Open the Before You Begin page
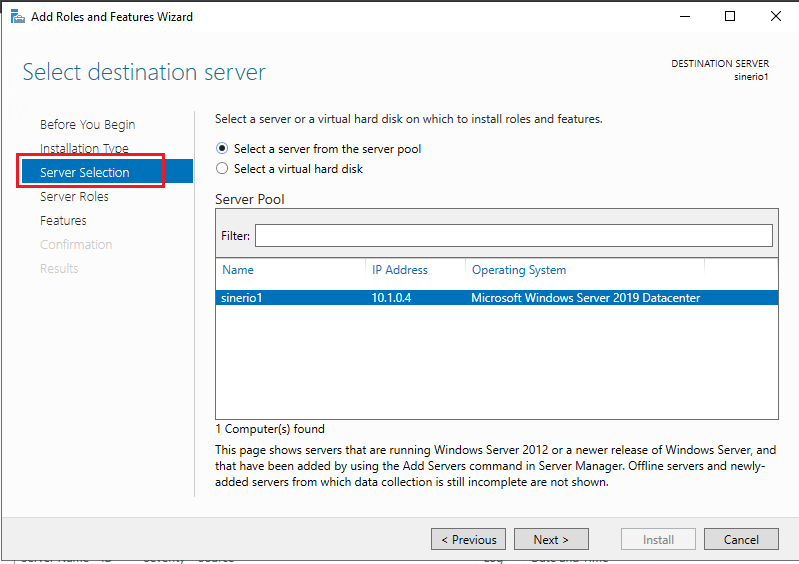 tap(87, 125)
